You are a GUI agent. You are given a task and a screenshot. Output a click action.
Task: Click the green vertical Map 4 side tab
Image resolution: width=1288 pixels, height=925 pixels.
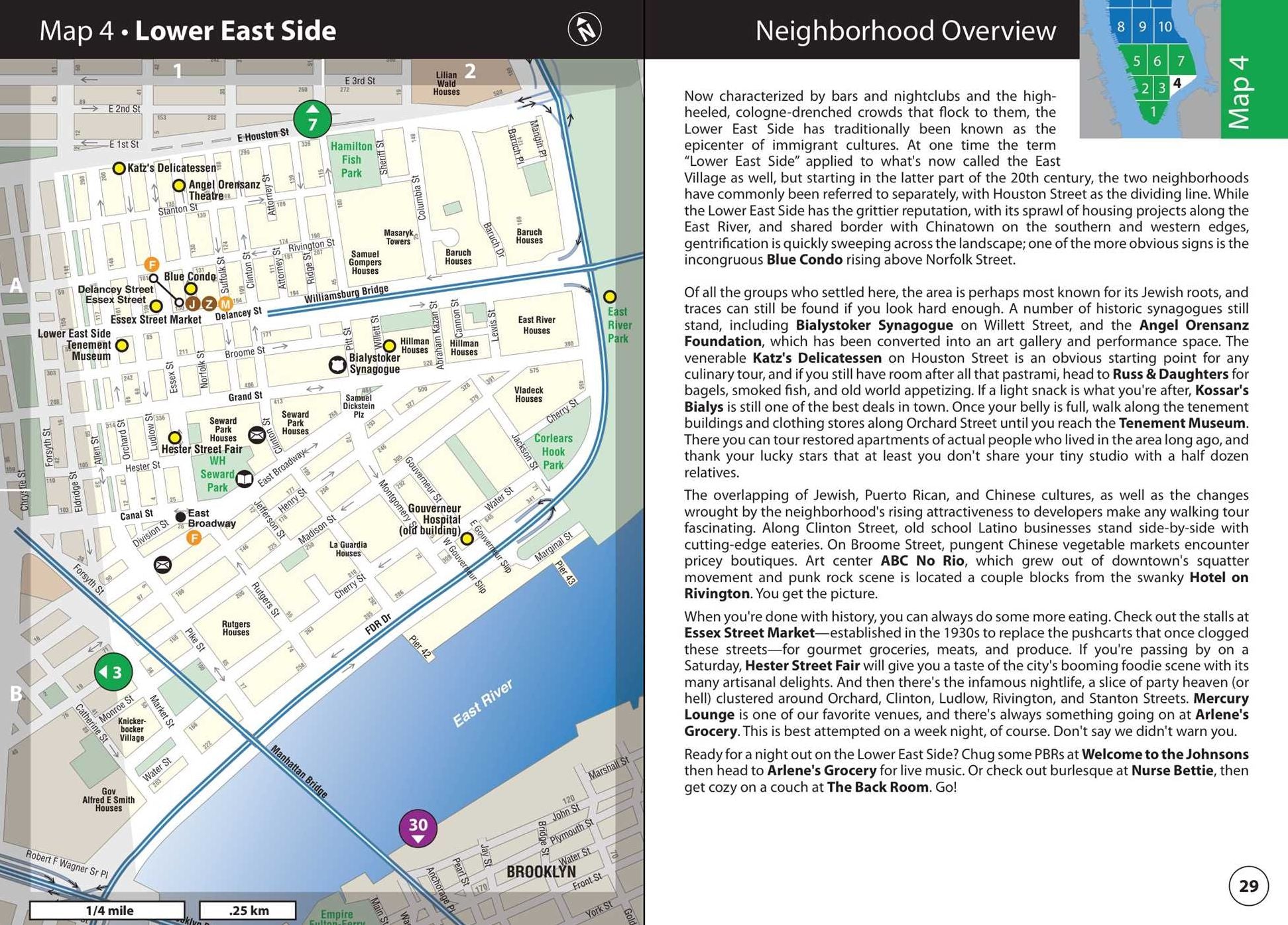1254,69
